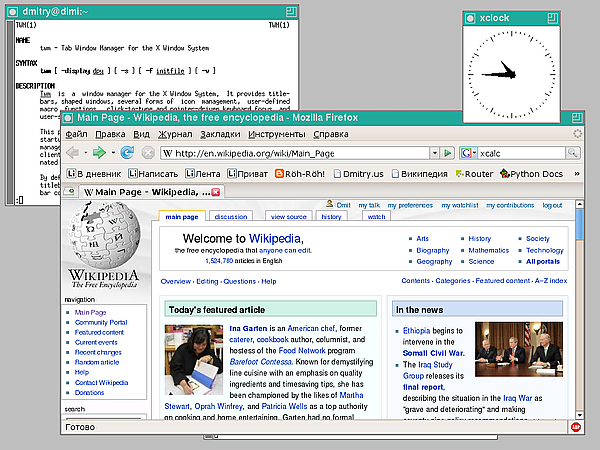Click the Somali Civil War link
Image resolution: width=600 pixels, height=450 pixels.
[x=433, y=353]
